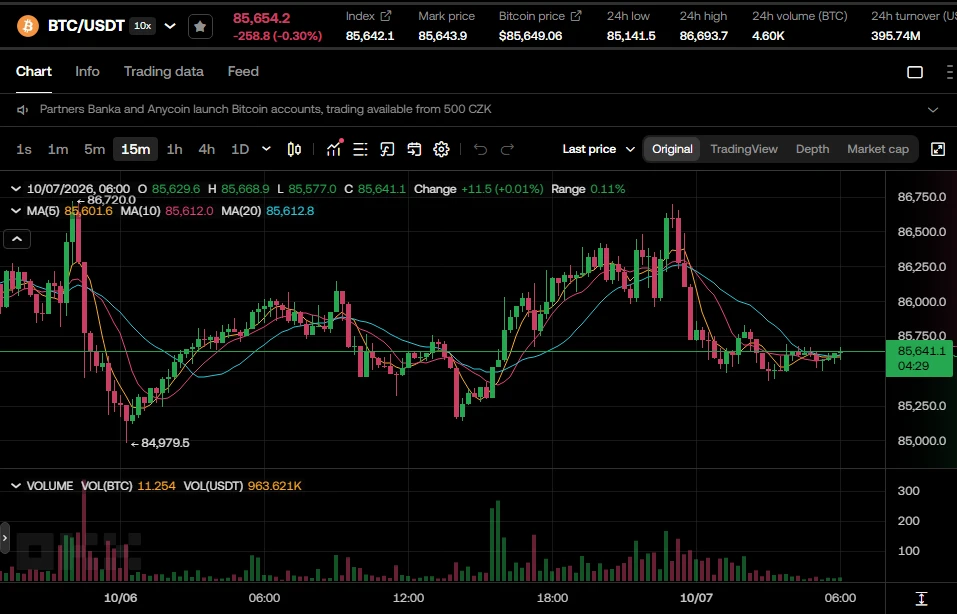Select the 5m time interval
The height and width of the screenshot is (614, 957).
pyautogui.click(x=95, y=149)
